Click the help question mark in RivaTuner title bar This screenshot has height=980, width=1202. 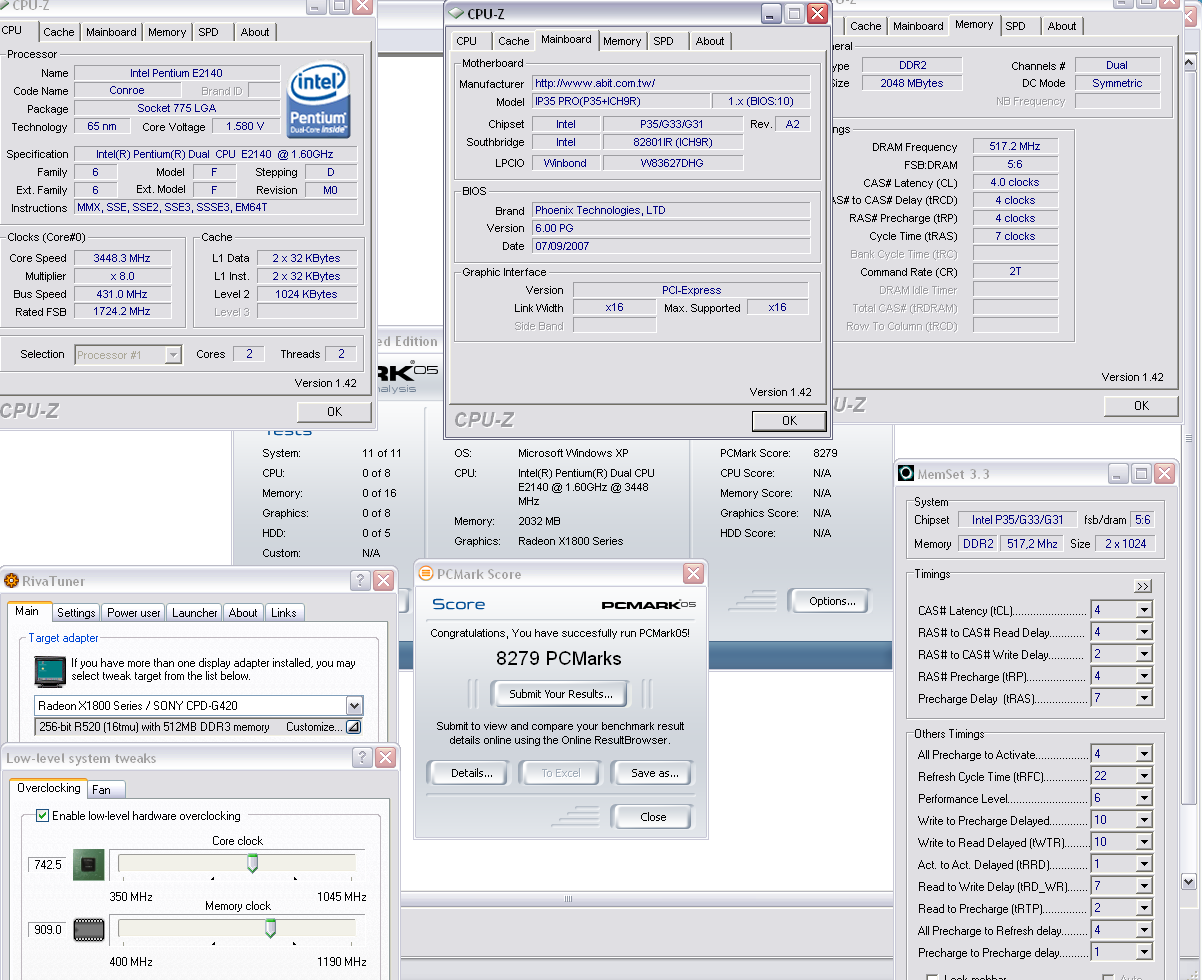tap(361, 581)
